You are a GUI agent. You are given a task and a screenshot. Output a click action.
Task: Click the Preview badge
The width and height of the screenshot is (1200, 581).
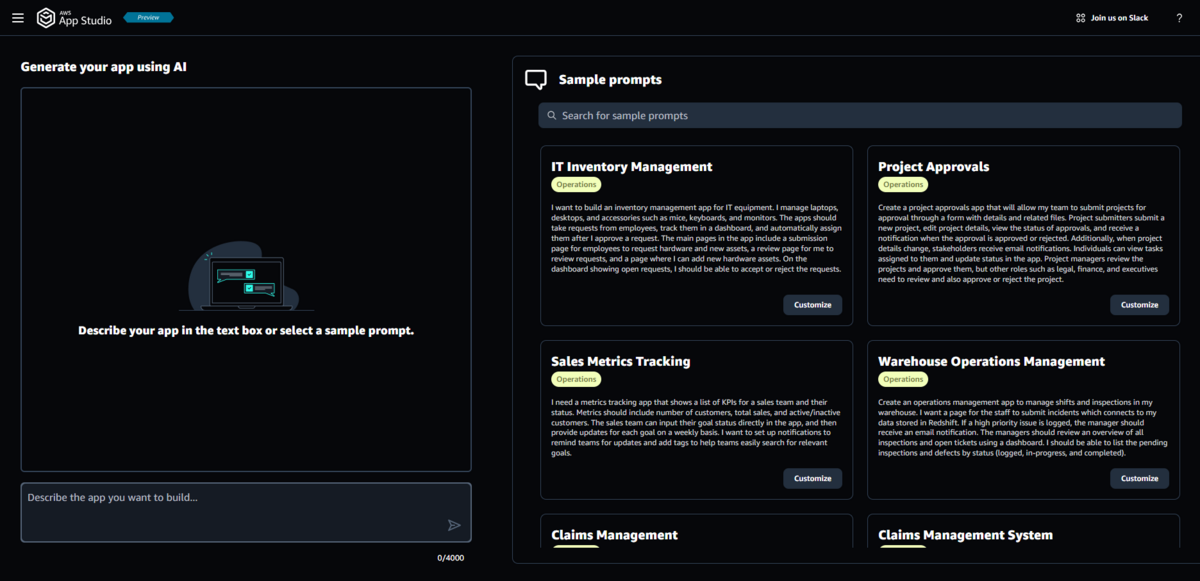148,17
